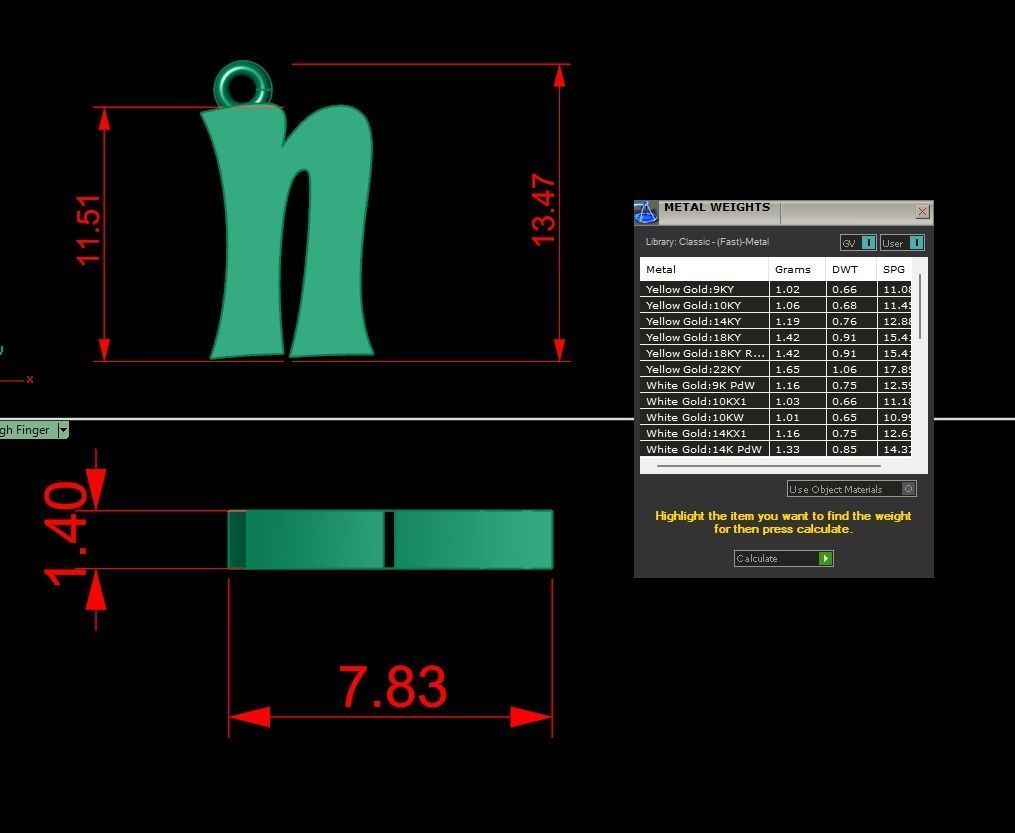Select the Yellow Gold:22KY row

pyautogui.click(x=775, y=369)
